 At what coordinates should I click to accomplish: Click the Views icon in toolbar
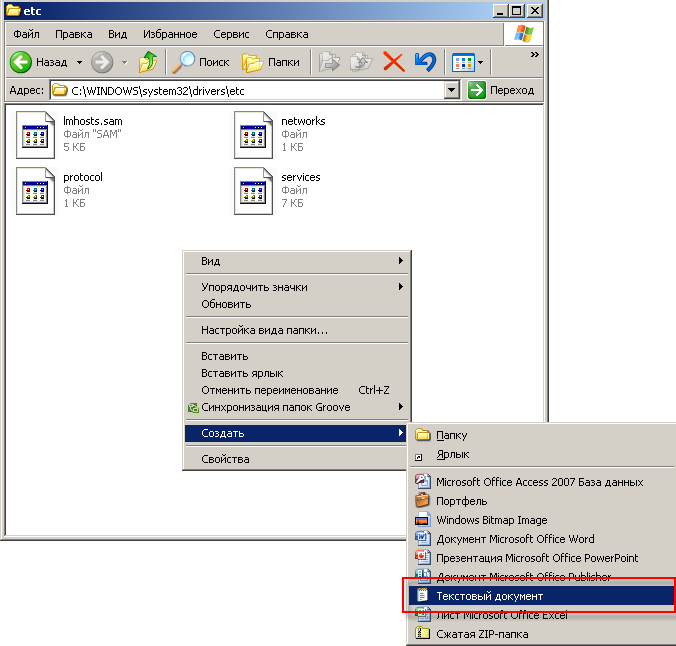[x=463, y=63]
